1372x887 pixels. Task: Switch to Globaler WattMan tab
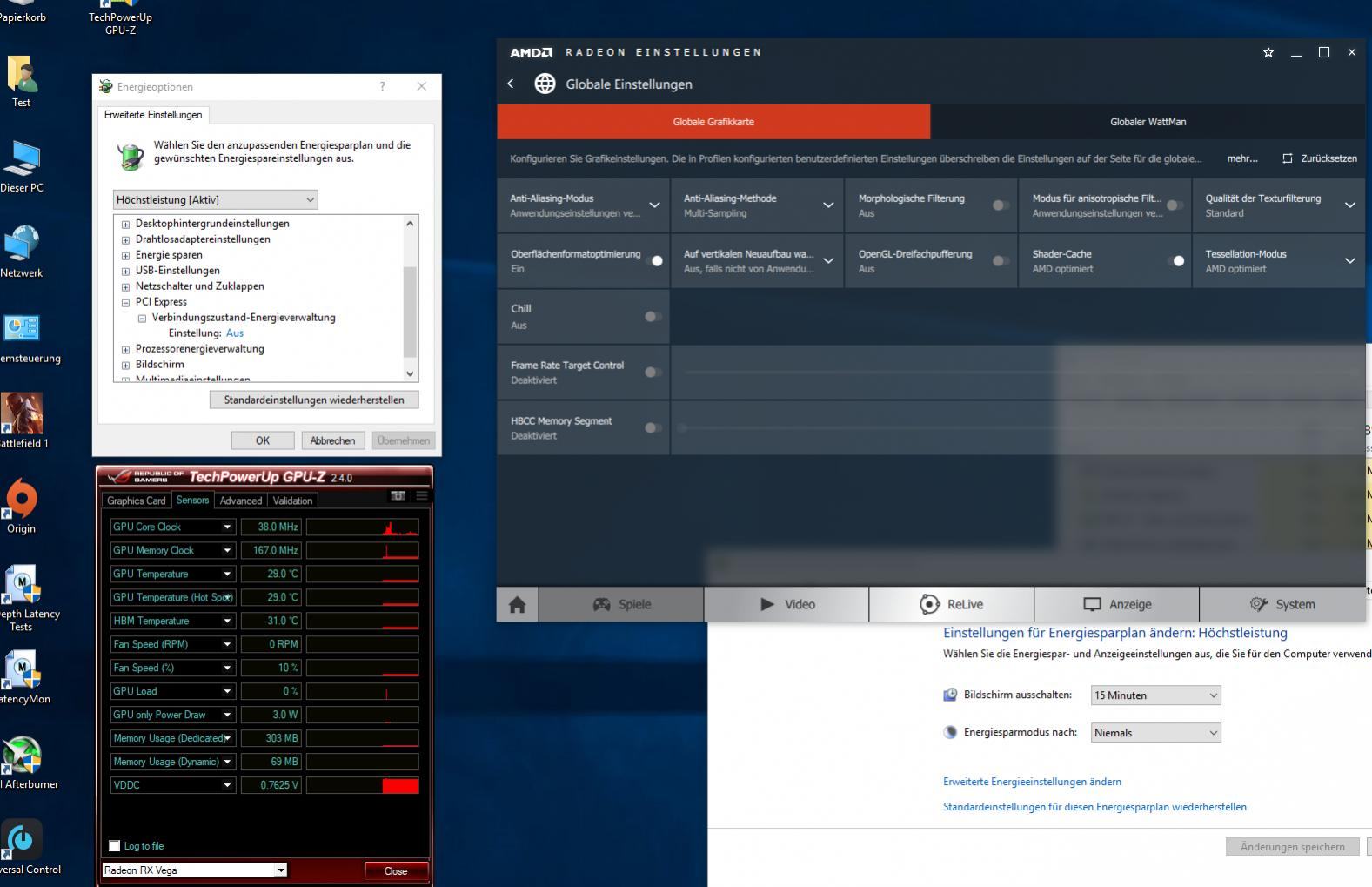(1148, 122)
